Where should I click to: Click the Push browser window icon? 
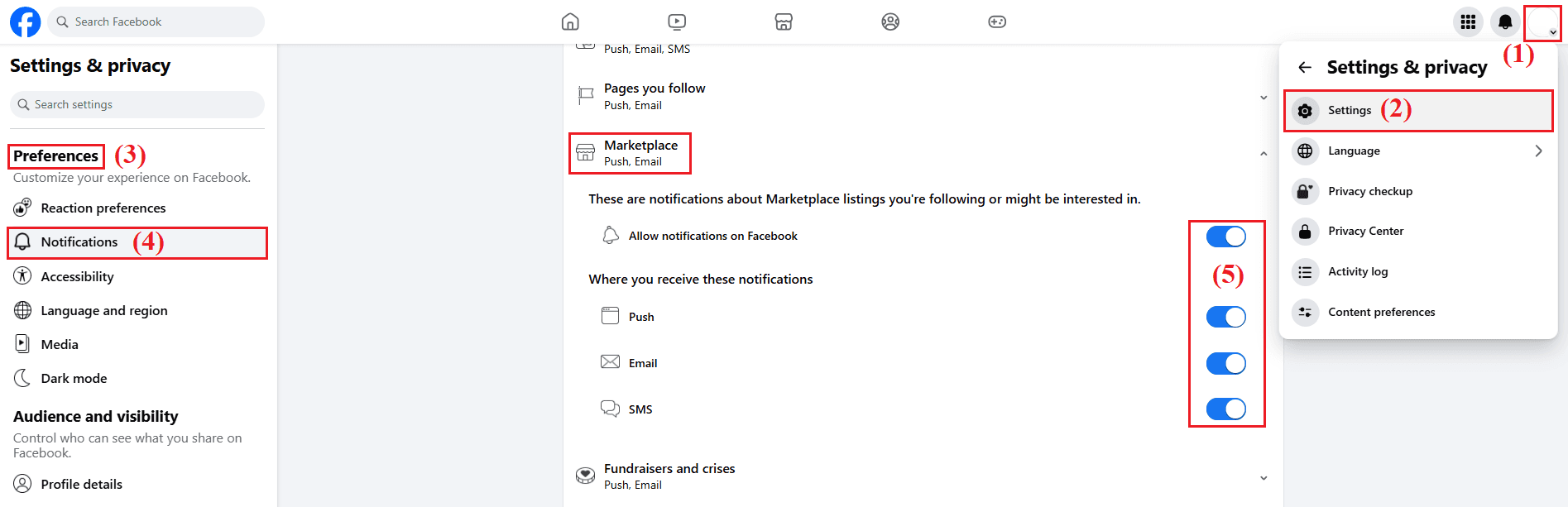610,315
